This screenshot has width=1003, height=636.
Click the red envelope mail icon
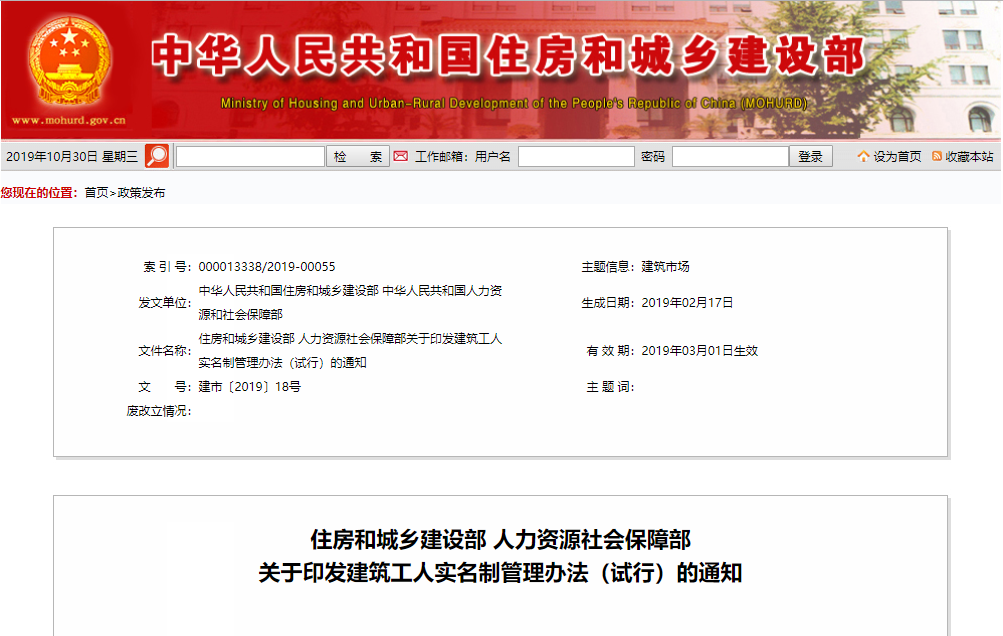coord(400,156)
